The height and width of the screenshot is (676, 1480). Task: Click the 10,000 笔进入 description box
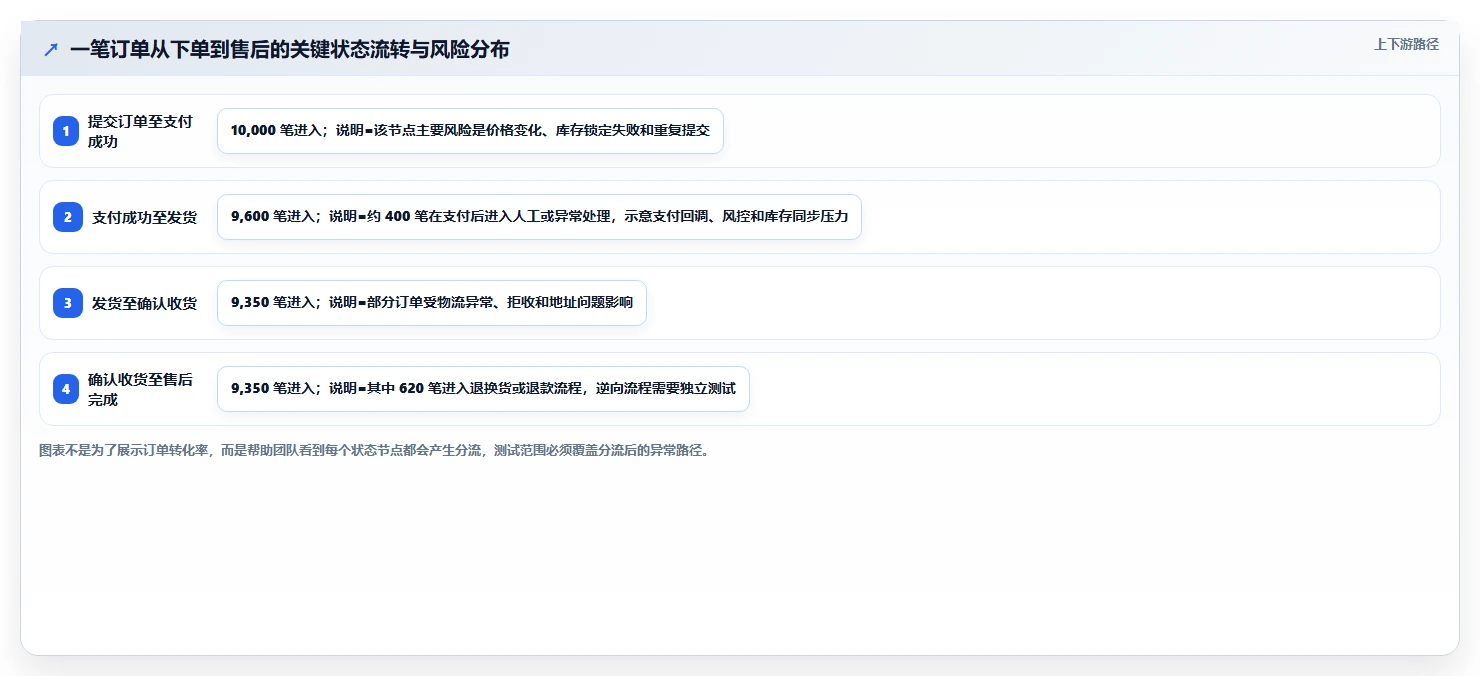pyautogui.click(x=470, y=131)
